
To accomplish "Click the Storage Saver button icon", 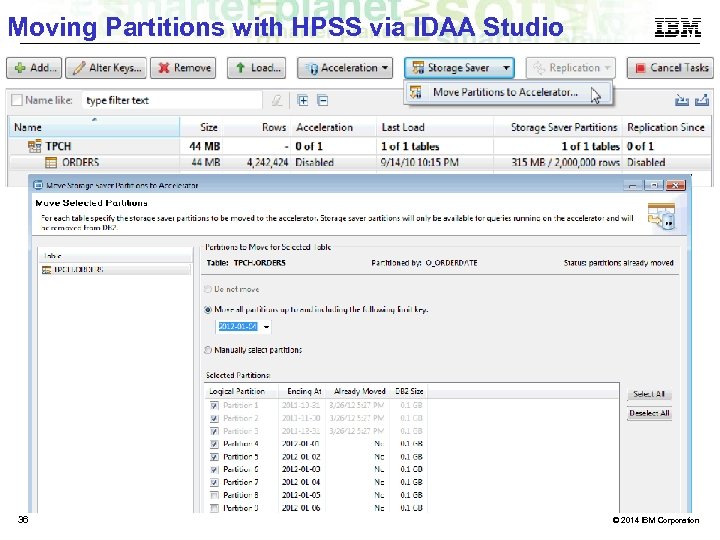I will coord(418,68).
